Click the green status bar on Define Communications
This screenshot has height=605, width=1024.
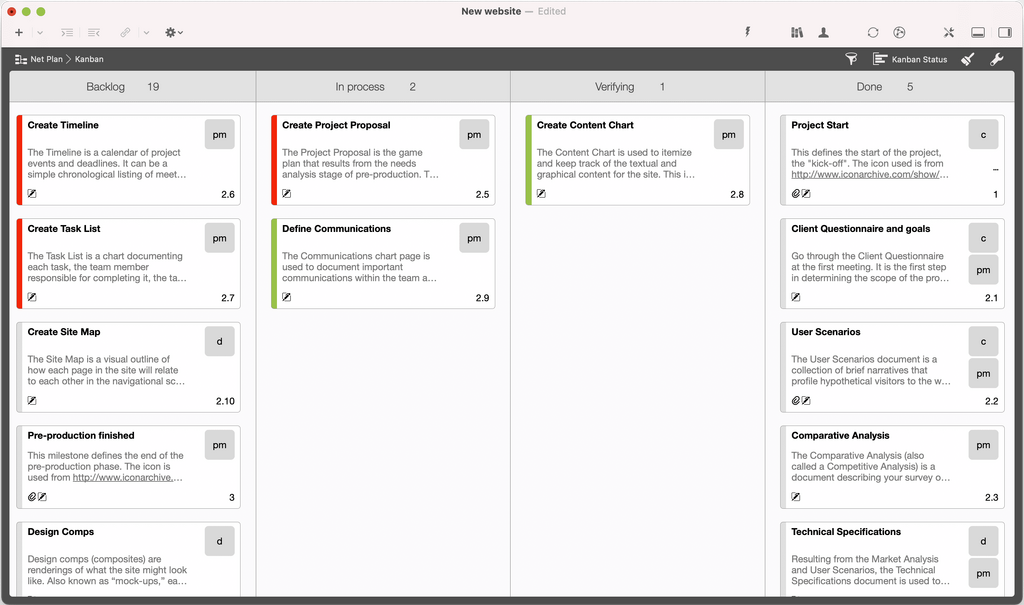(275, 262)
